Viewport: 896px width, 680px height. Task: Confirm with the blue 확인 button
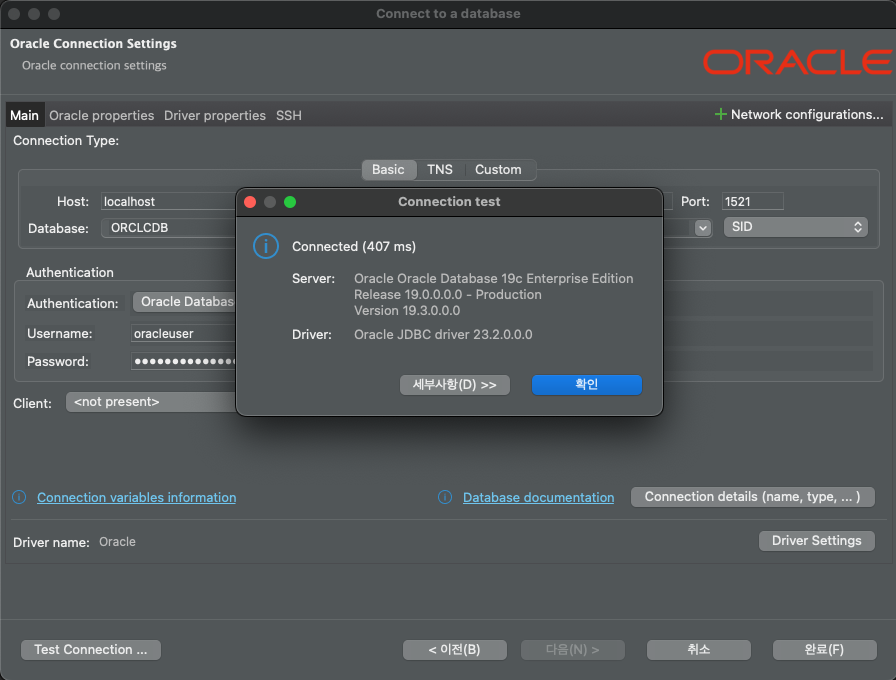coord(587,385)
